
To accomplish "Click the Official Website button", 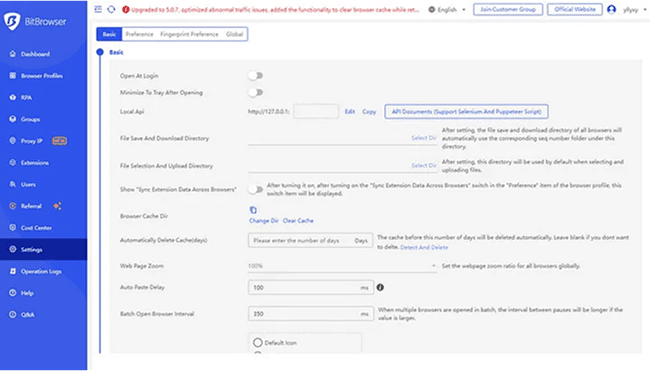I will [x=575, y=9].
